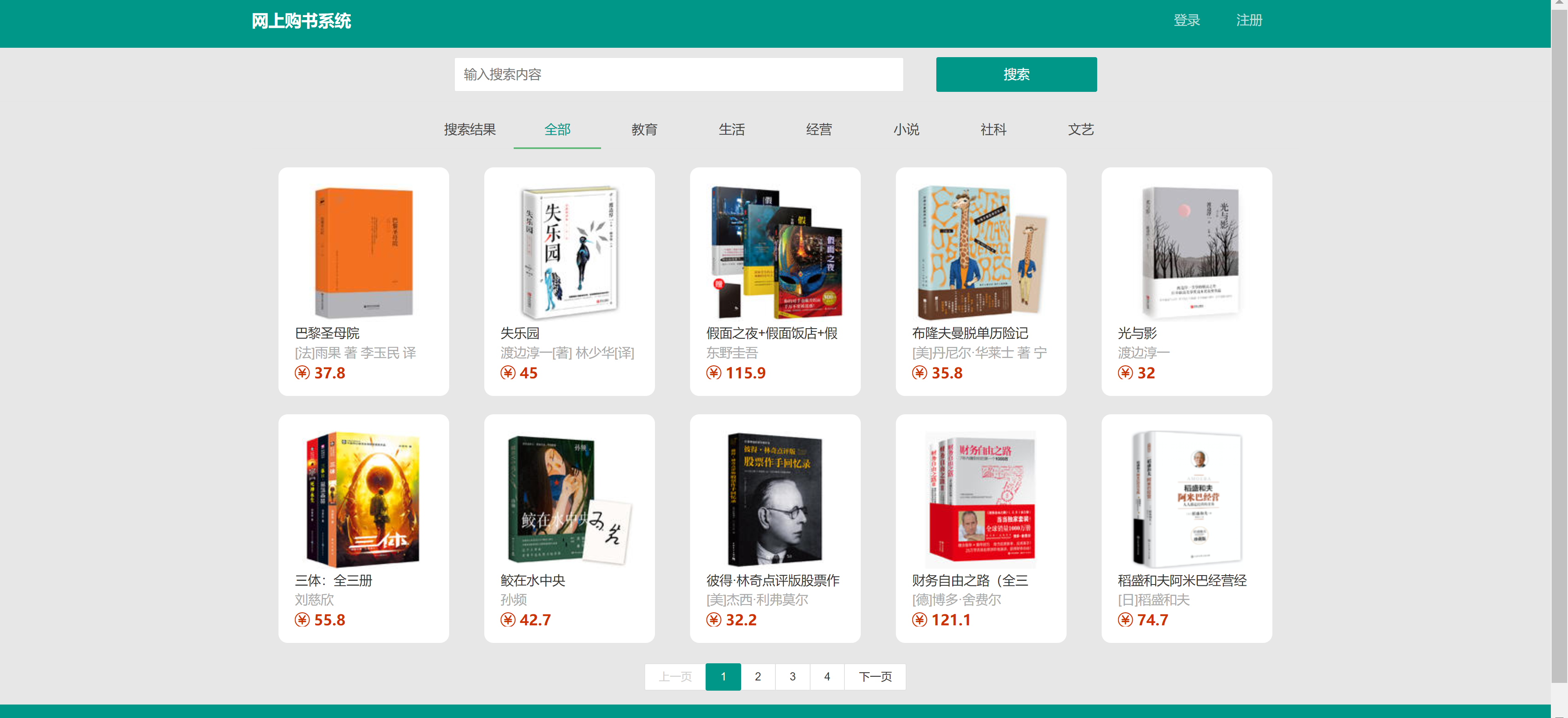Click the search input field
The width and height of the screenshot is (1568, 718).
679,74
